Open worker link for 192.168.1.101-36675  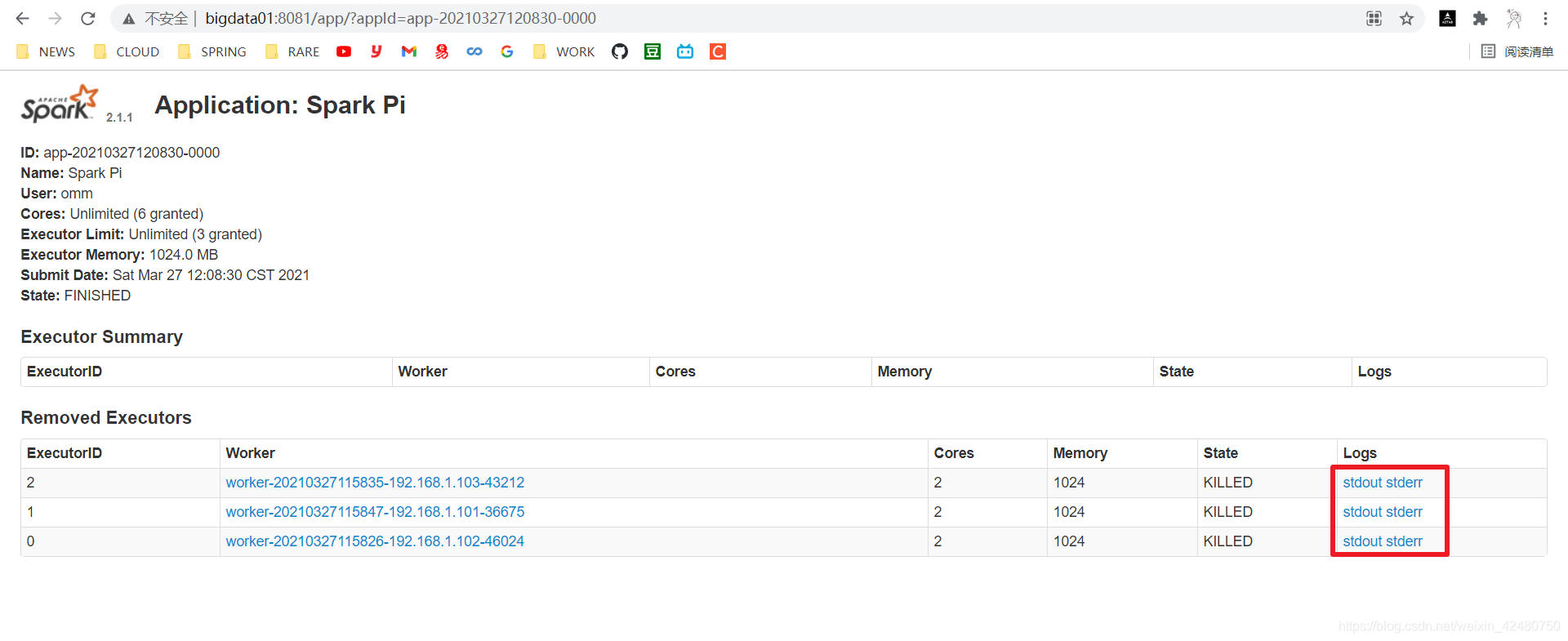click(375, 512)
